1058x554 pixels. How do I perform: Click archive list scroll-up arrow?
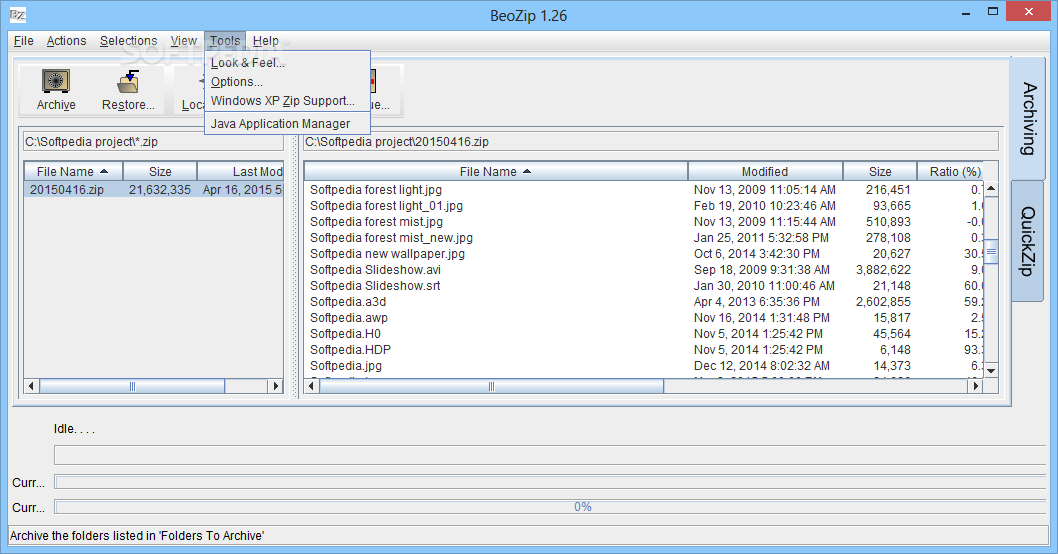991,188
